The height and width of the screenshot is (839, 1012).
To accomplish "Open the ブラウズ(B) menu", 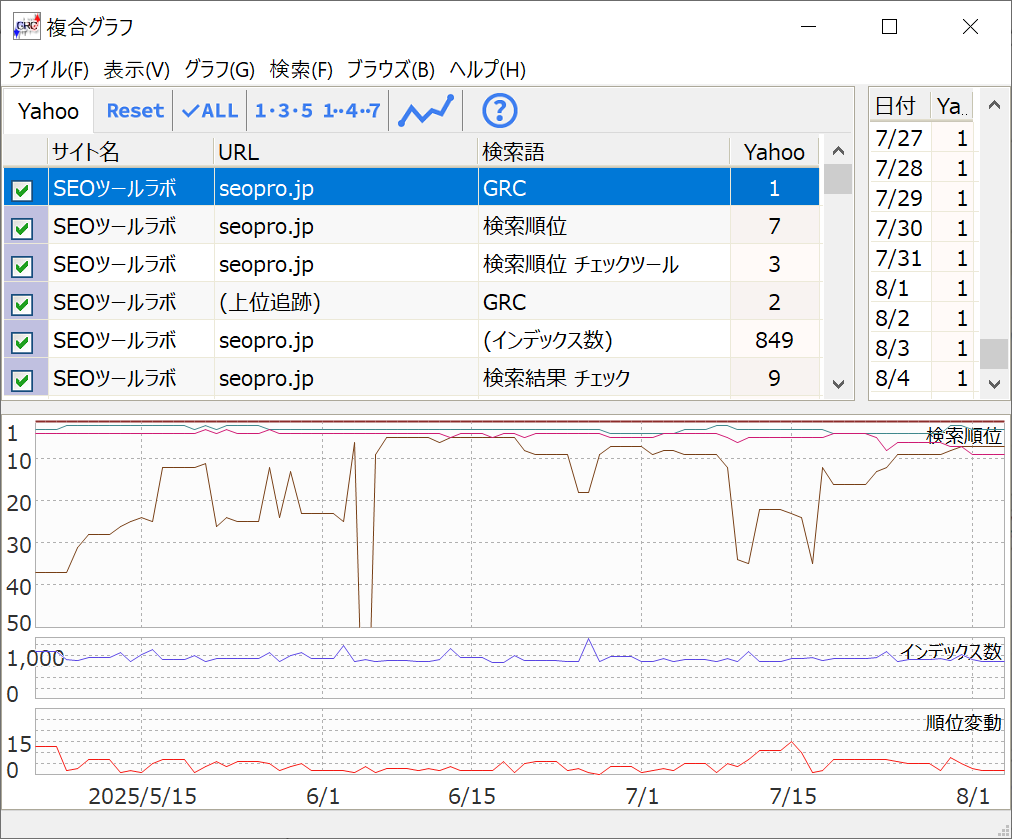I will (391, 69).
